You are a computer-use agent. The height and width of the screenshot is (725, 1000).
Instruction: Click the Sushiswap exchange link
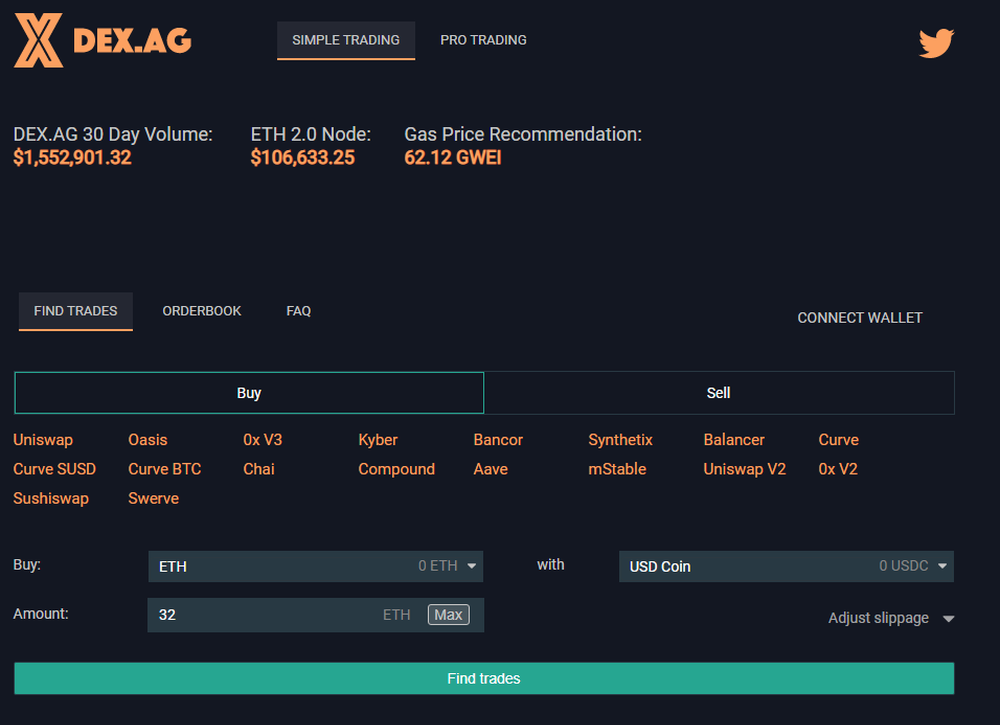click(50, 499)
